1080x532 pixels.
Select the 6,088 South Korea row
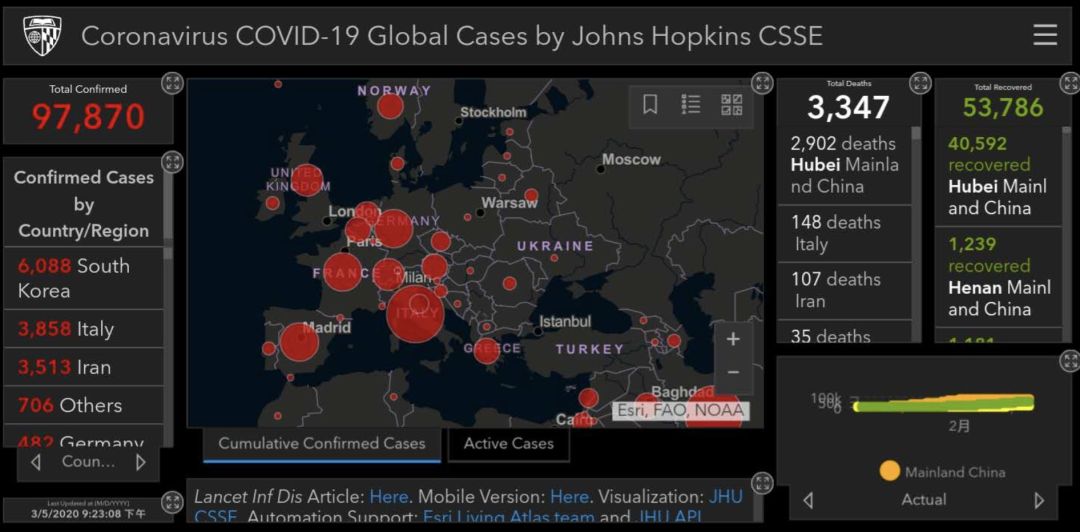pyautogui.click(x=83, y=278)
